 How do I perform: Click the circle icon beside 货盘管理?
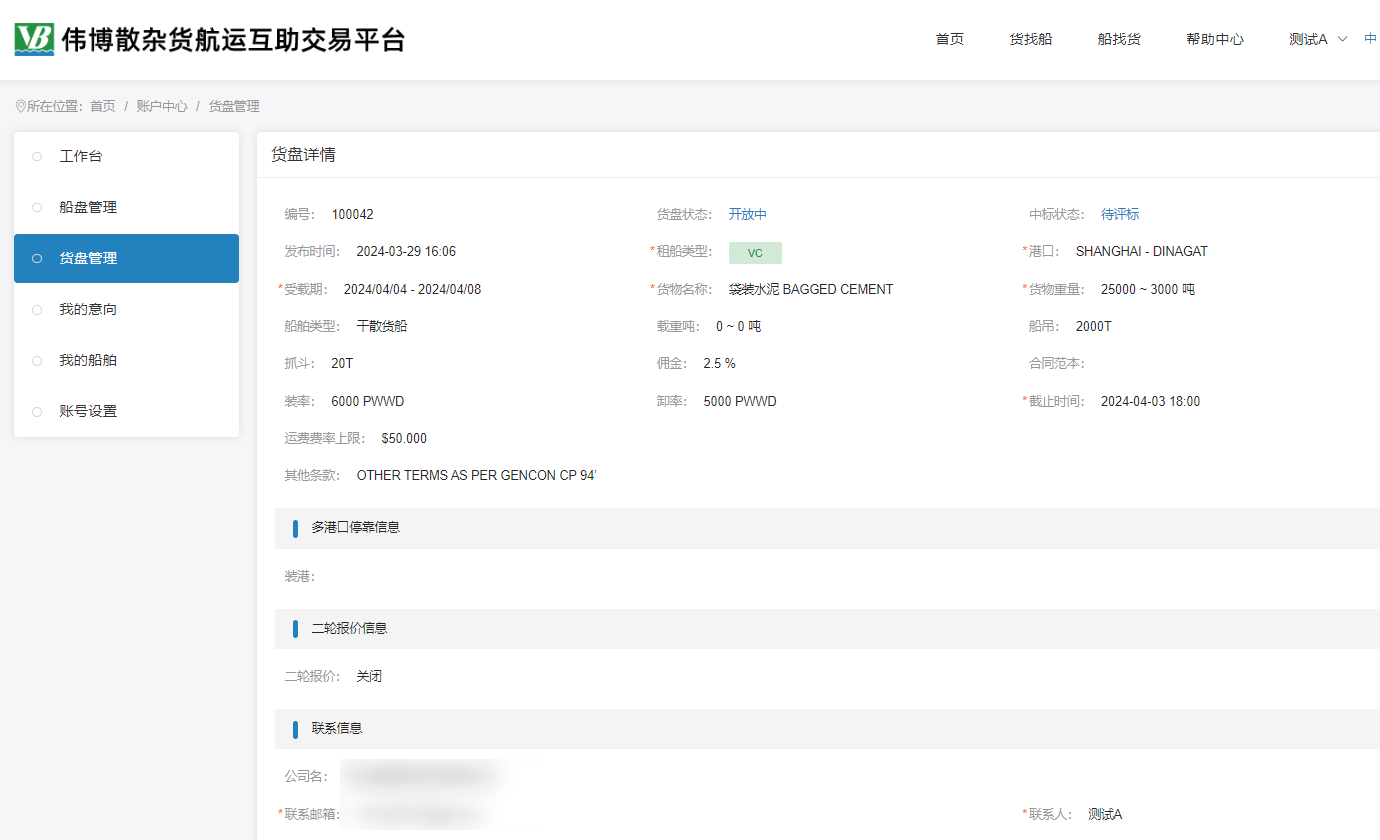click(37, 259)
